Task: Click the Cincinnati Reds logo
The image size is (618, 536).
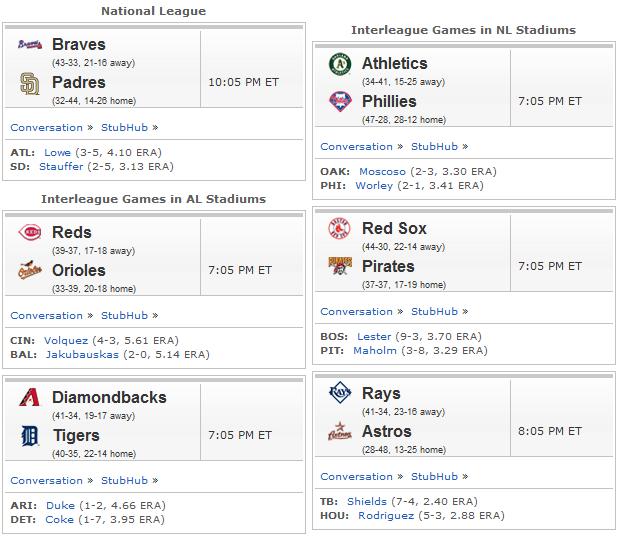Action: click(x=30, y=232)
